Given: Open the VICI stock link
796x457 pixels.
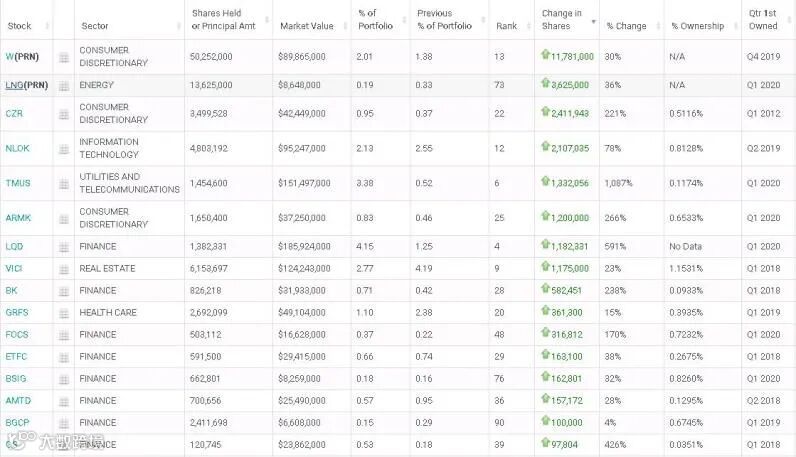Looking at the screenshot, I should pyautogui.click(x=14, y=269).
